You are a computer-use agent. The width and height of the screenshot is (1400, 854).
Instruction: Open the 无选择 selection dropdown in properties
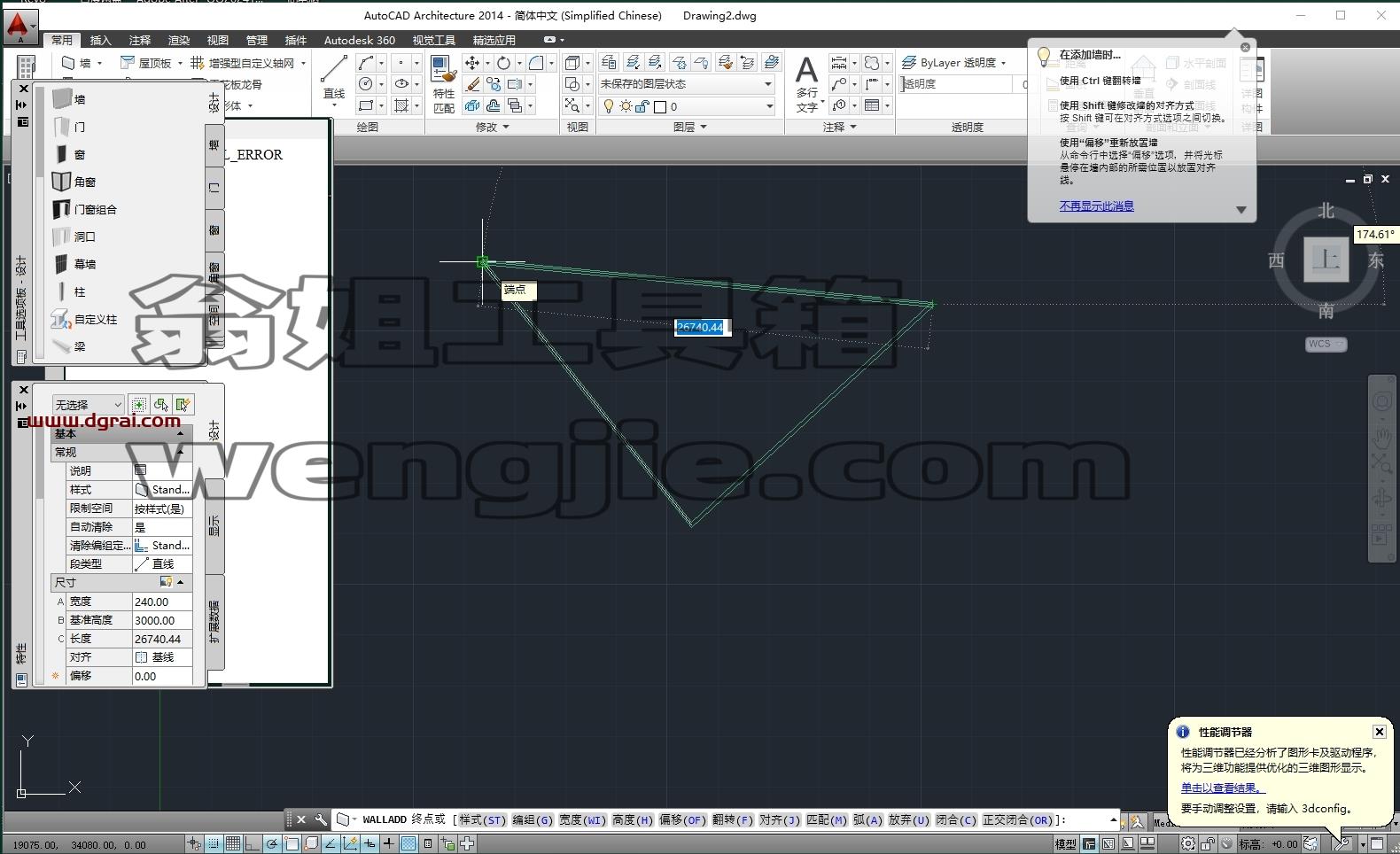click(88, 405)
